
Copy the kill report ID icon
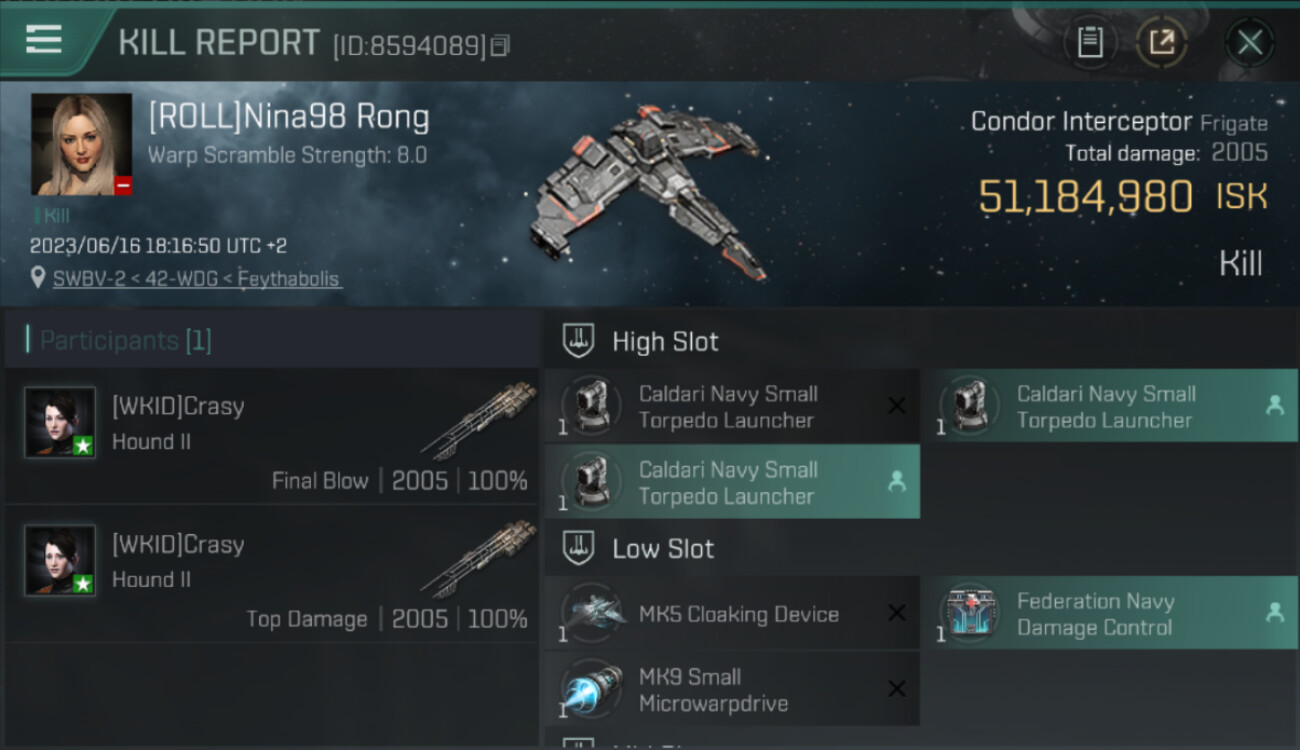pyautogui.click(x=500, y=46)
